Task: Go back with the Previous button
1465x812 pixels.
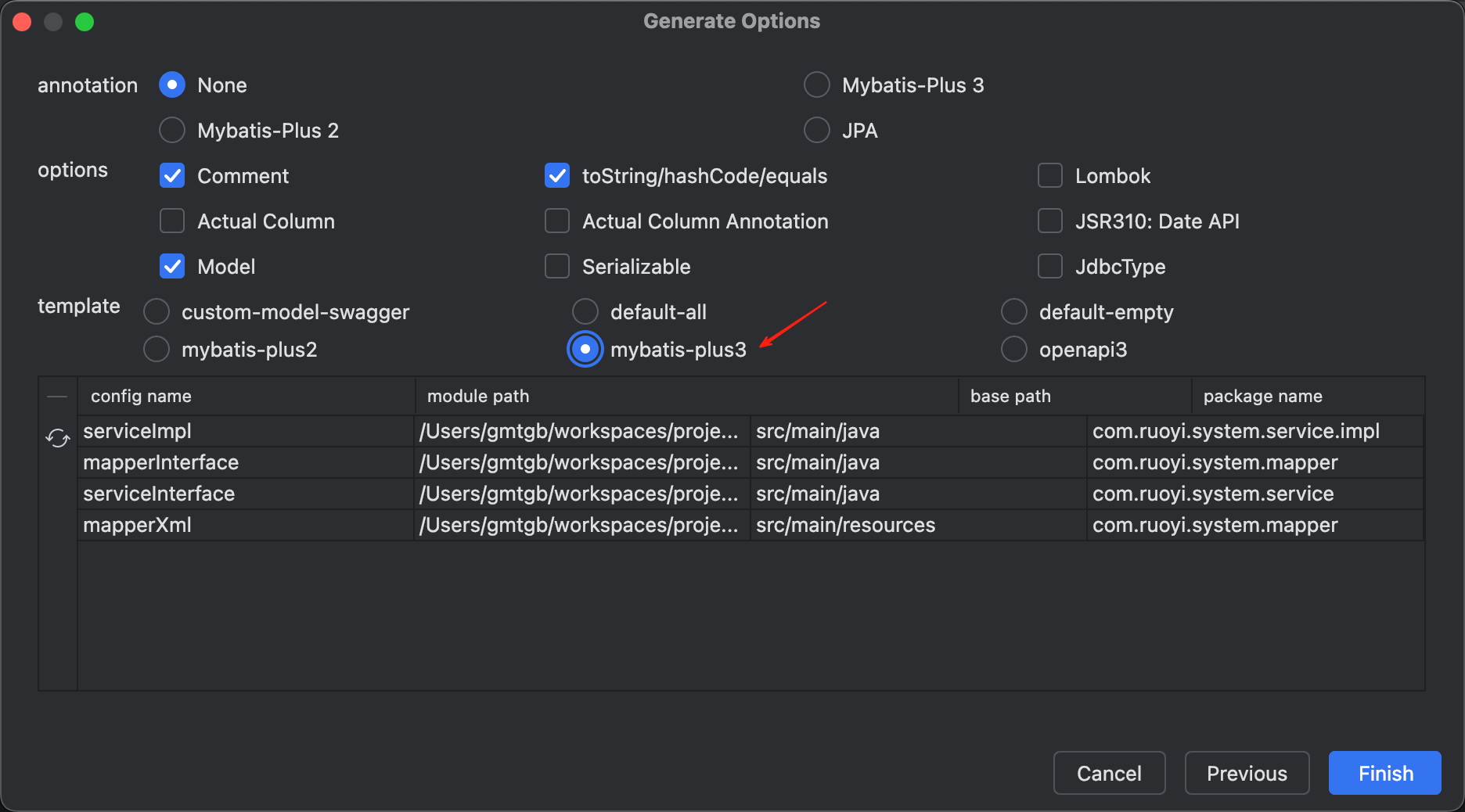Action: pos(1247,774)
